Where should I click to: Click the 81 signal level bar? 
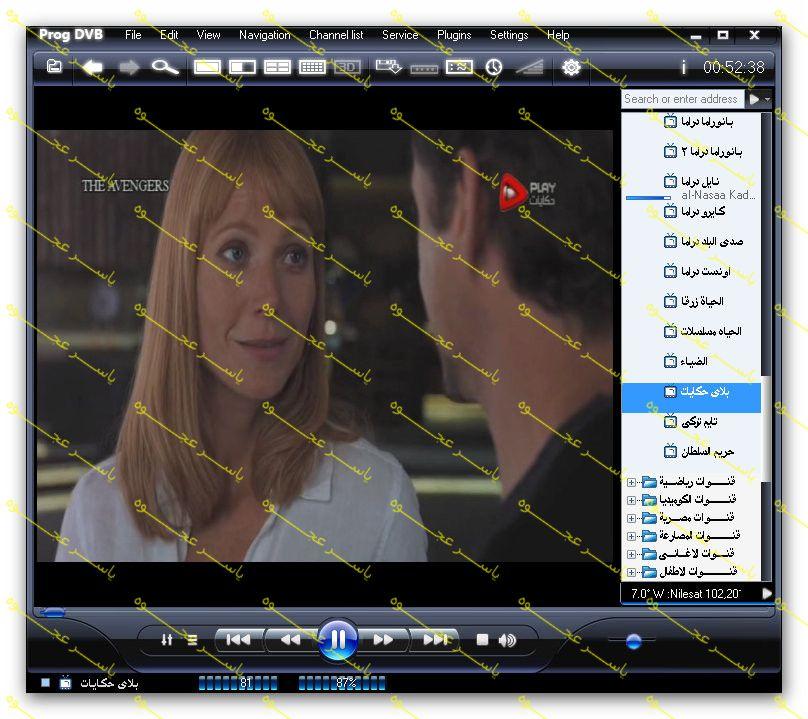click(x=238, y=683)
